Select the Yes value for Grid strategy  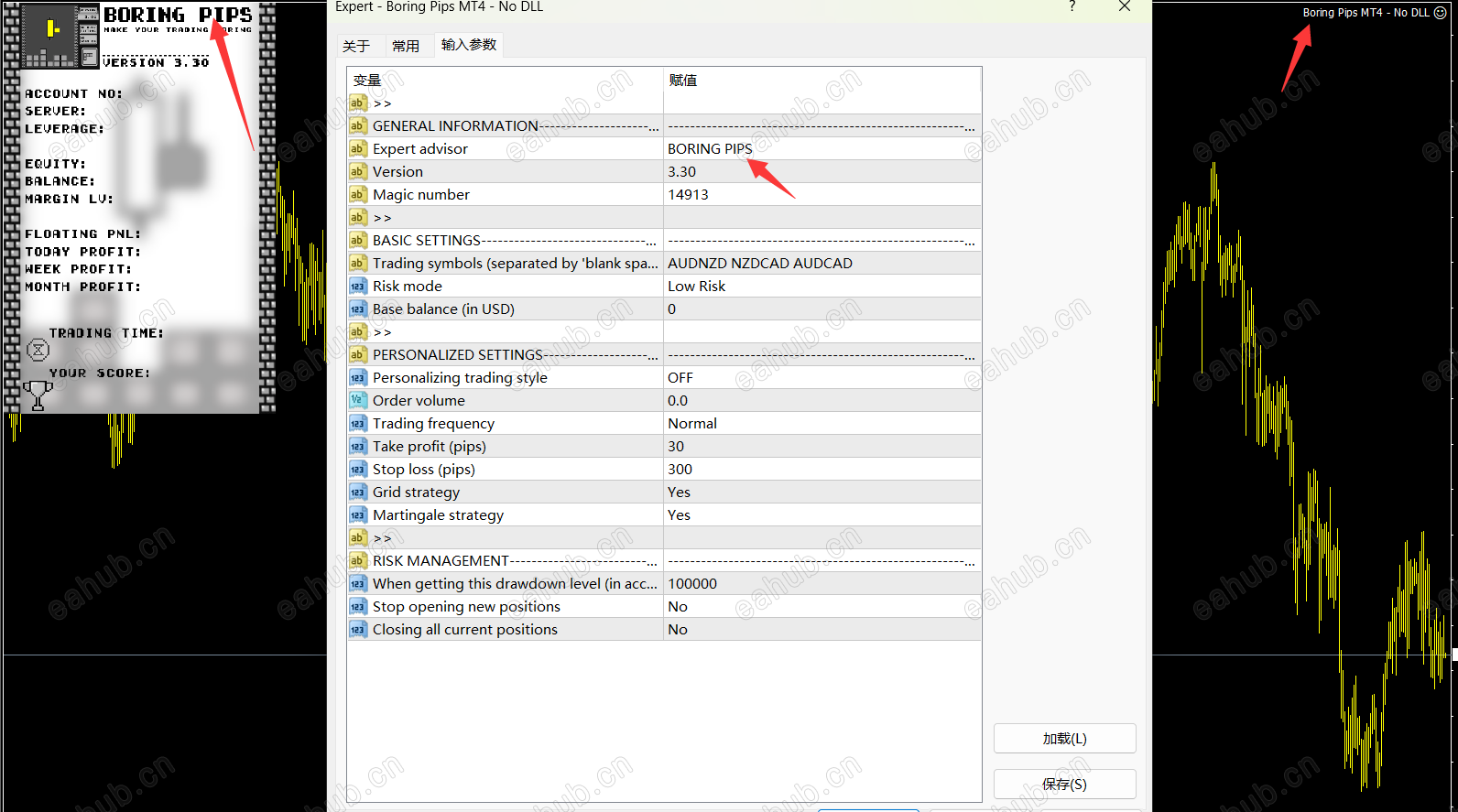679,493
